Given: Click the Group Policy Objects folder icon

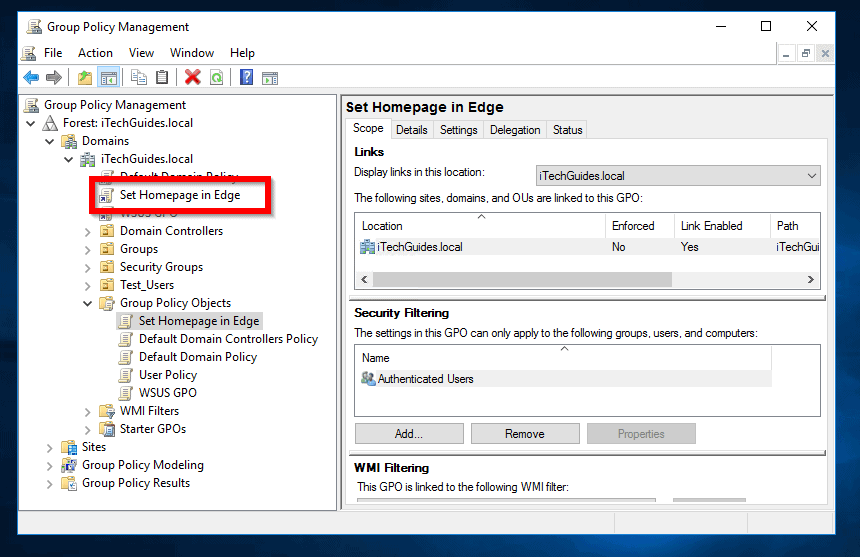Looking at the screenshot, I should (x=107, y=303).
